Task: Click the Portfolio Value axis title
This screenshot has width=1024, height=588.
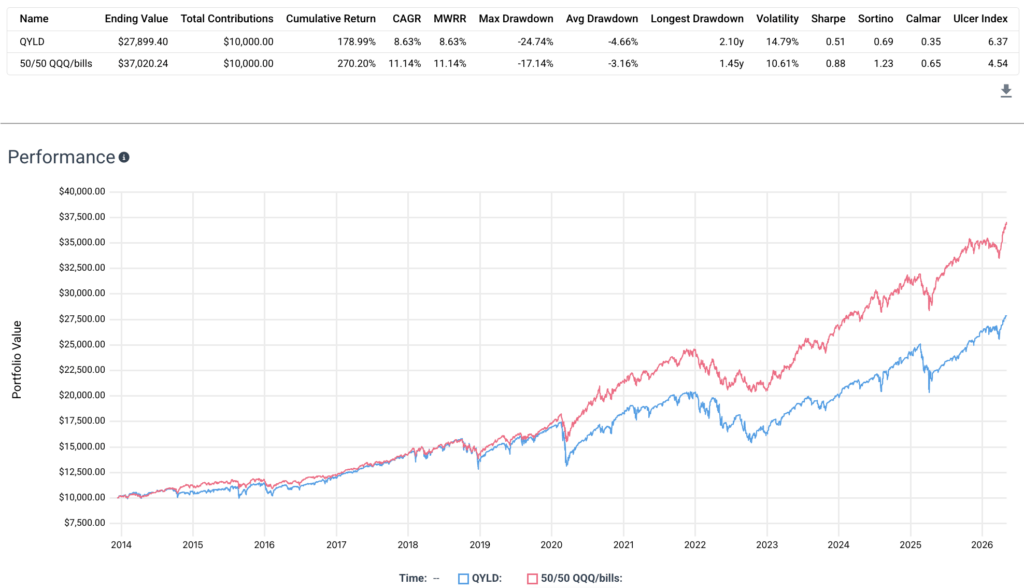Action: (17, 360)
